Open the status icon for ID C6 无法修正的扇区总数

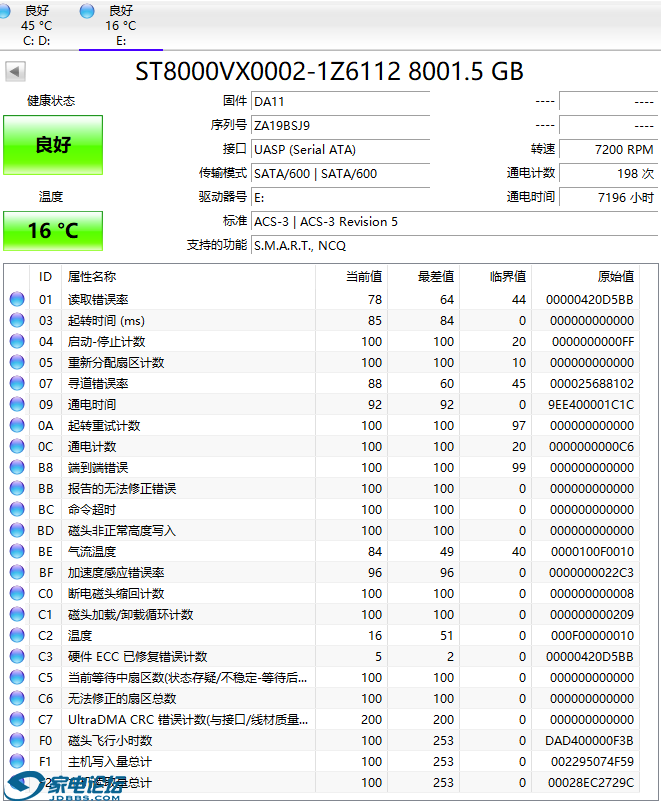coord(17,698)
